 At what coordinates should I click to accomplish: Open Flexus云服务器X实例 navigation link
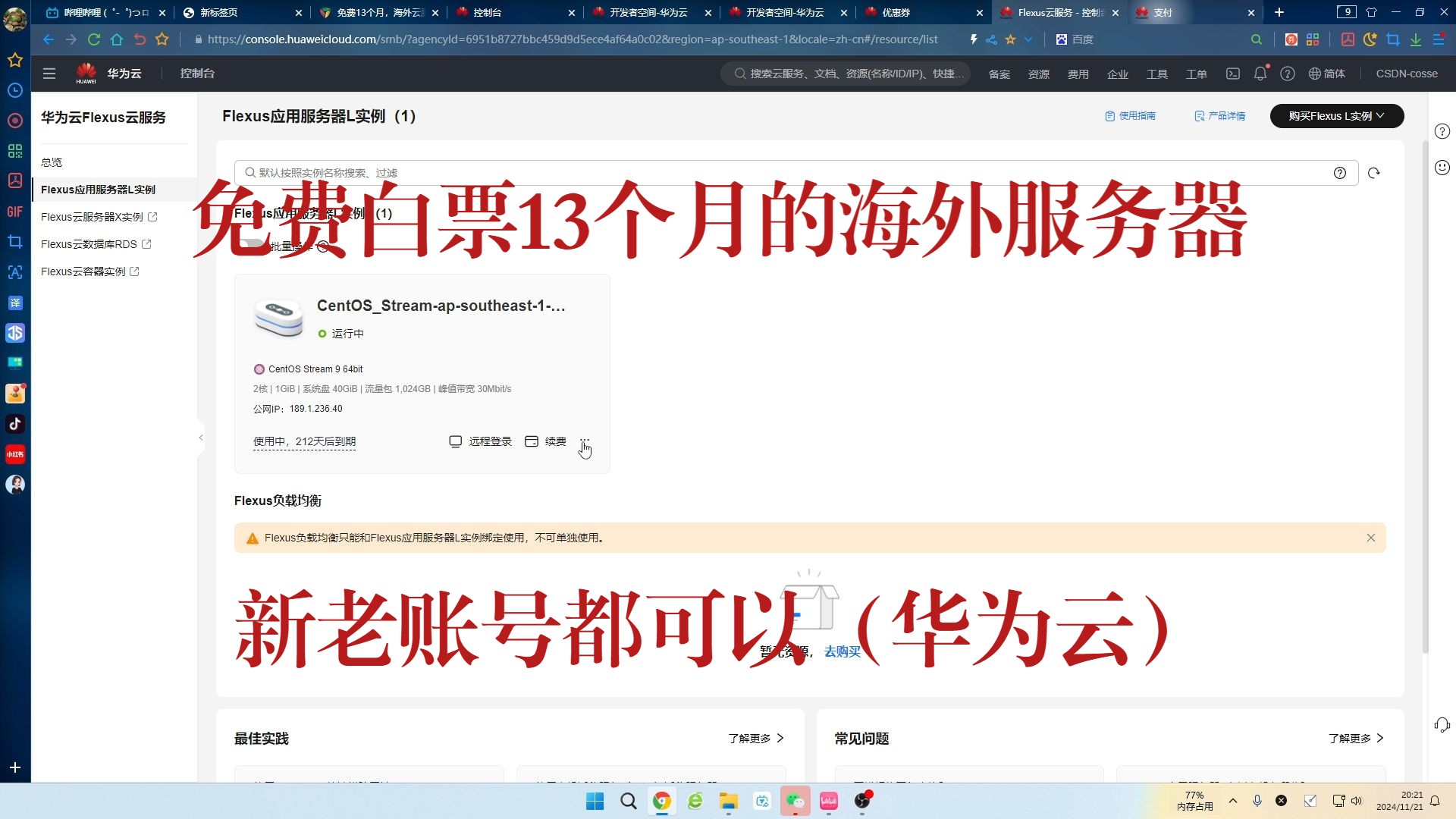click(99, 217)
